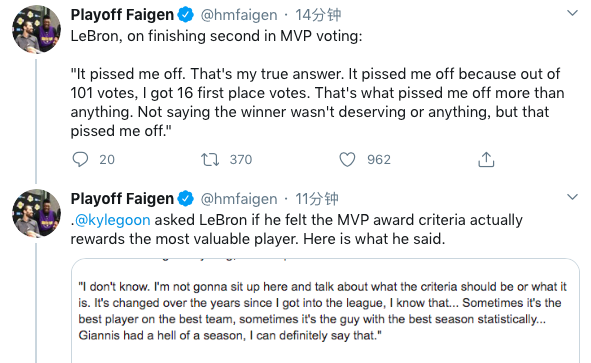This screenshot has width=591, height=363.
Task: Like the tweet with 962 likes
Action: (x=347, y=159)
